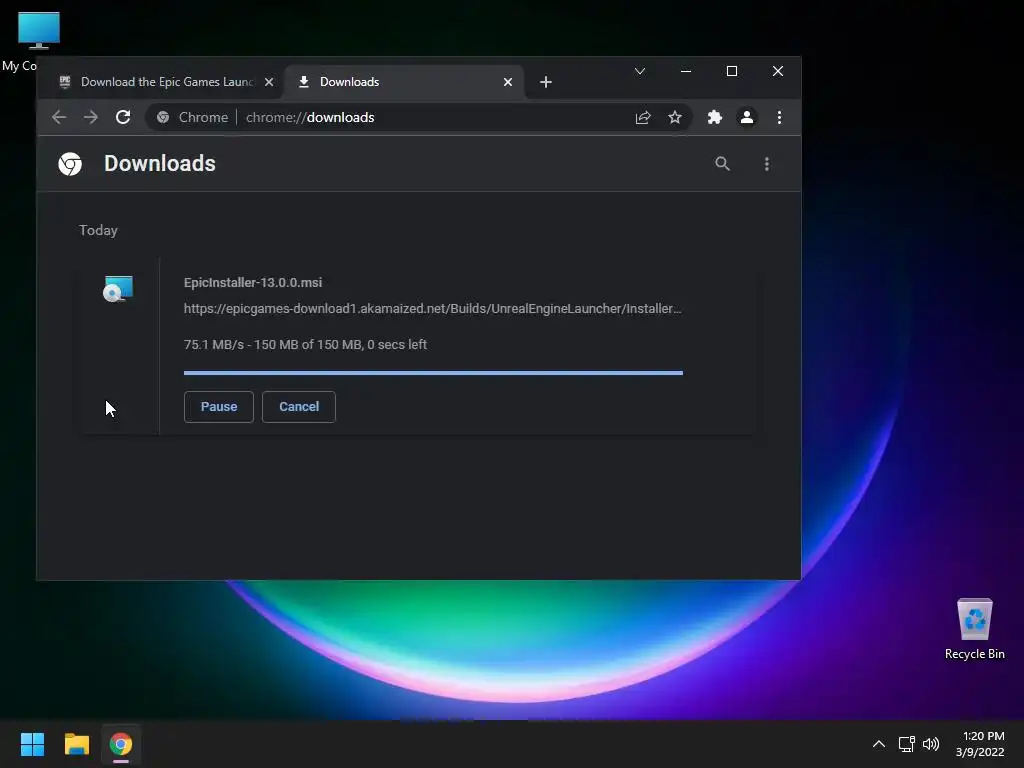1024x768 pixels.
Task: Open the Downloads page more actions menu
Action: 767,164
